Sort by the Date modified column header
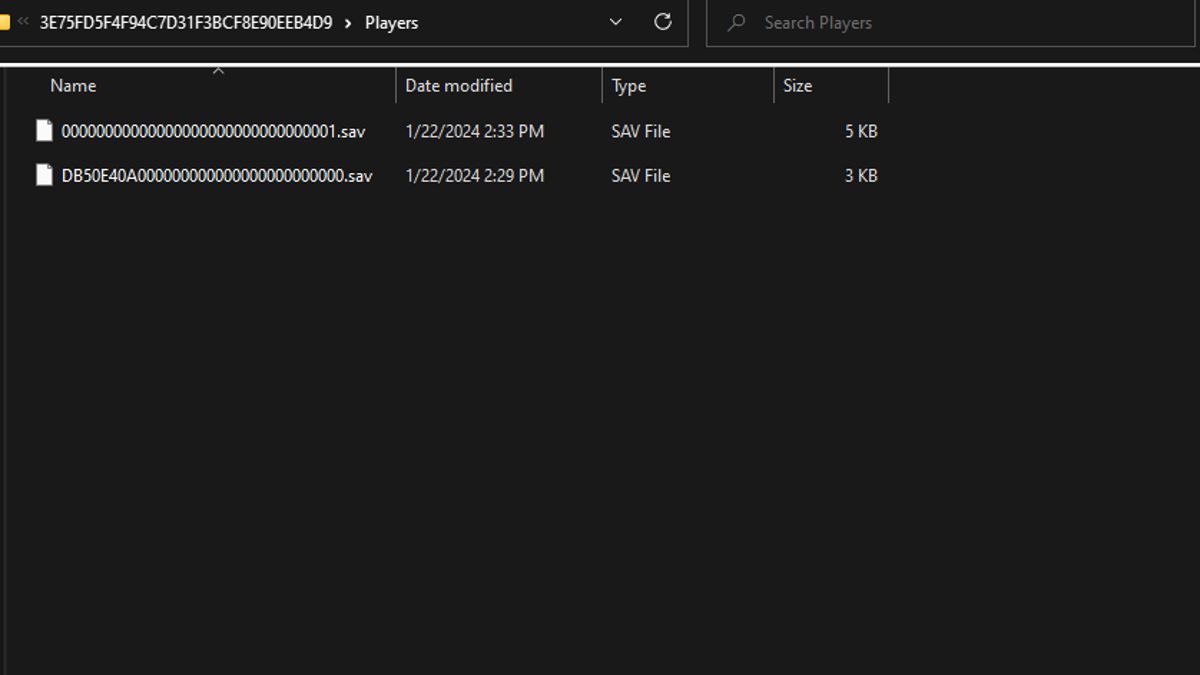 (x=458, y=86)
